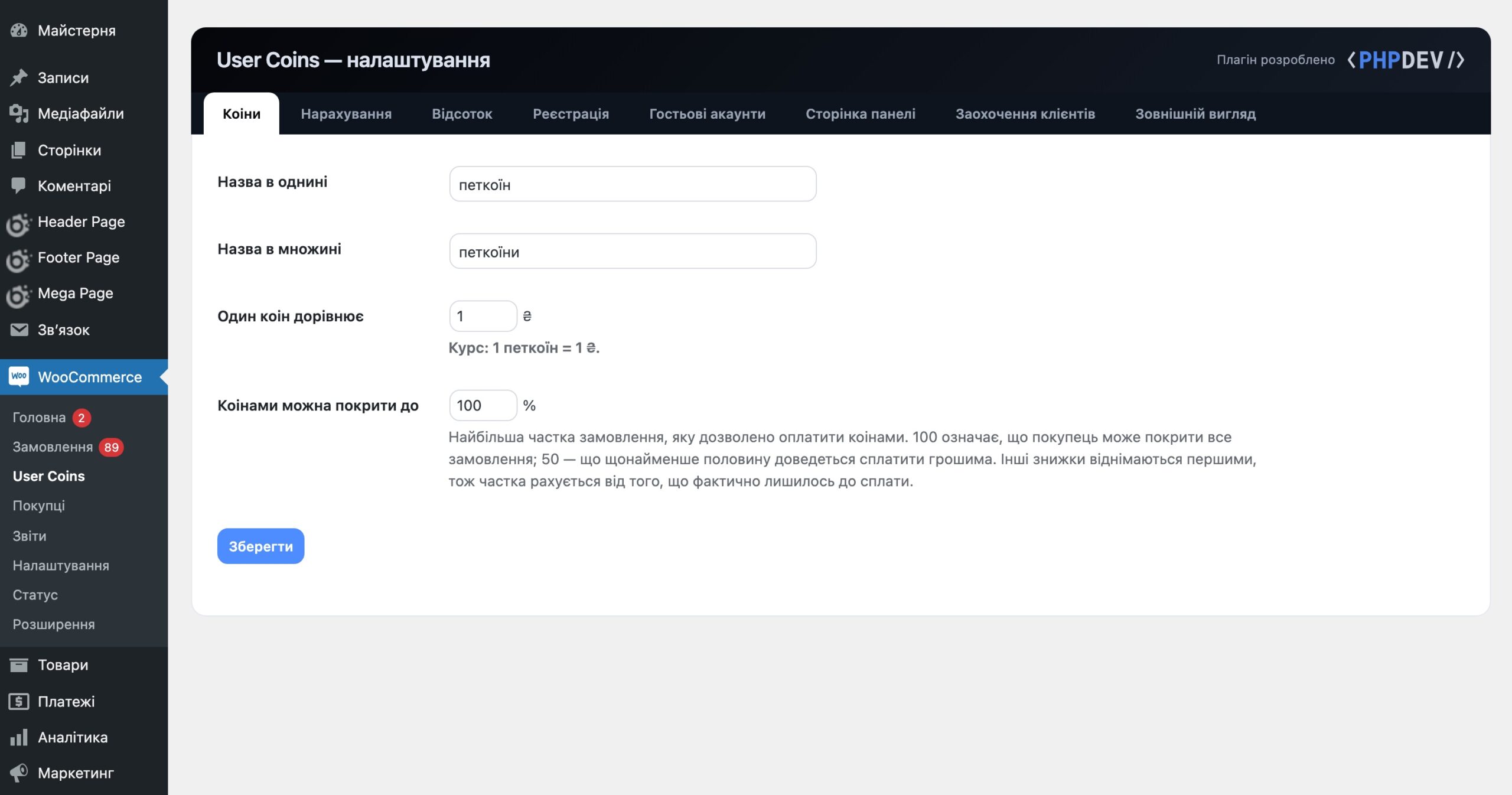1512x795 pixels.
Task: Open the Платежі menu item
Action: coord(66,701)
